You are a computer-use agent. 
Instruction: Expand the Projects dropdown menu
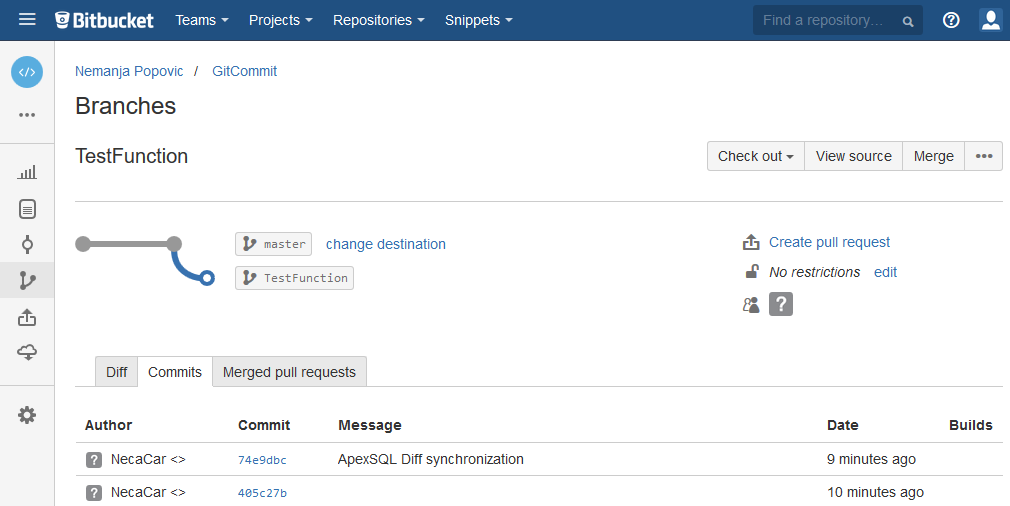(x=280, y=20)
